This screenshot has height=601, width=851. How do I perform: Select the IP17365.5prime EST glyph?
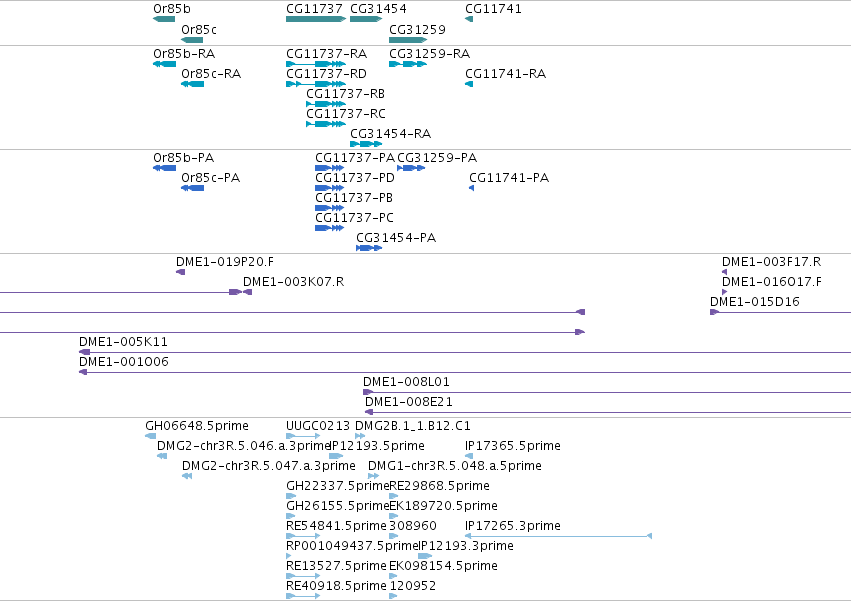pos(469,457)
